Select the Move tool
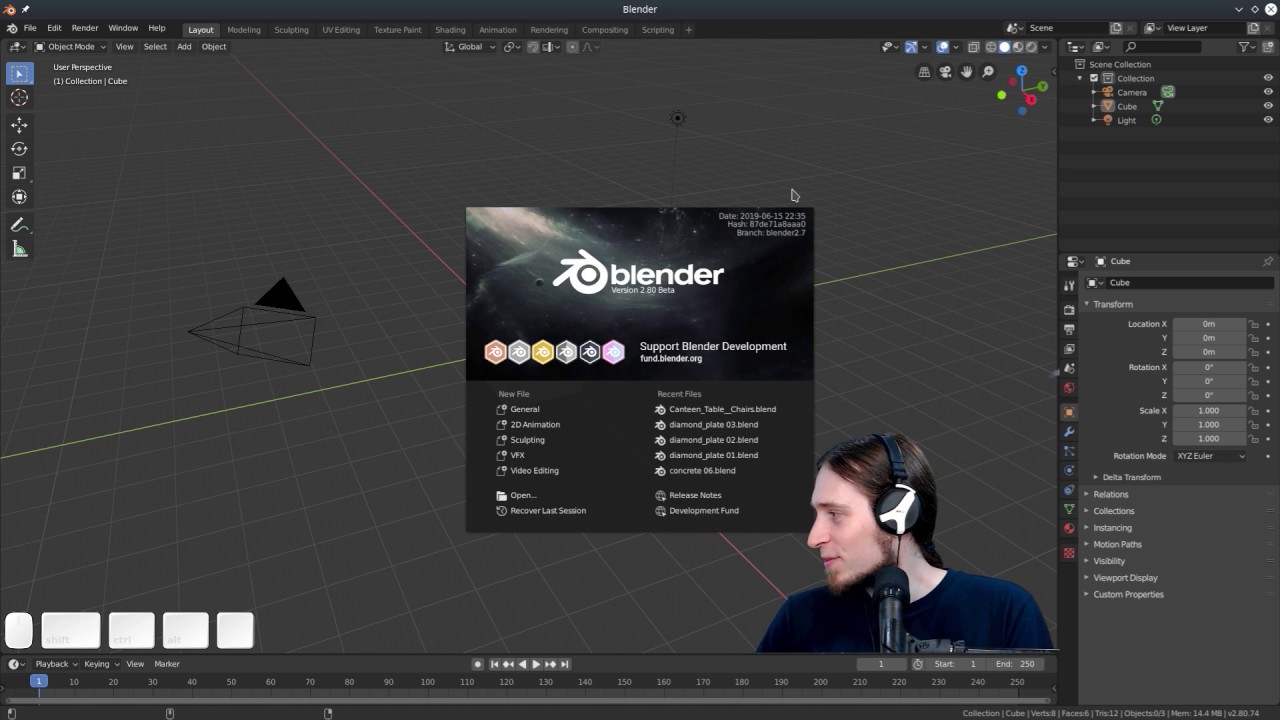The height and width of the screenshot is (720, 1280). click(x=19, y=125)
